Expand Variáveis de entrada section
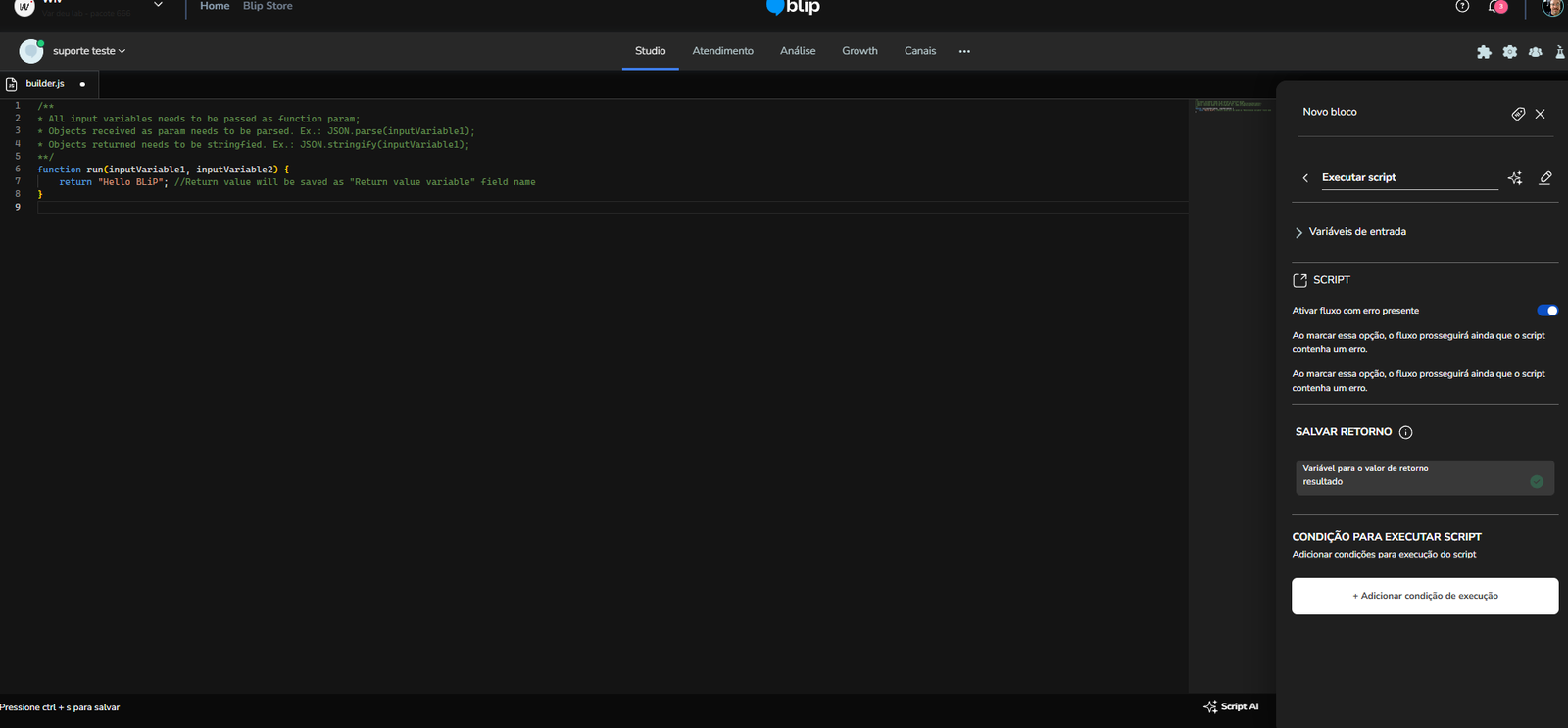The image size is (1568, 728). (x=1350, y=232)
